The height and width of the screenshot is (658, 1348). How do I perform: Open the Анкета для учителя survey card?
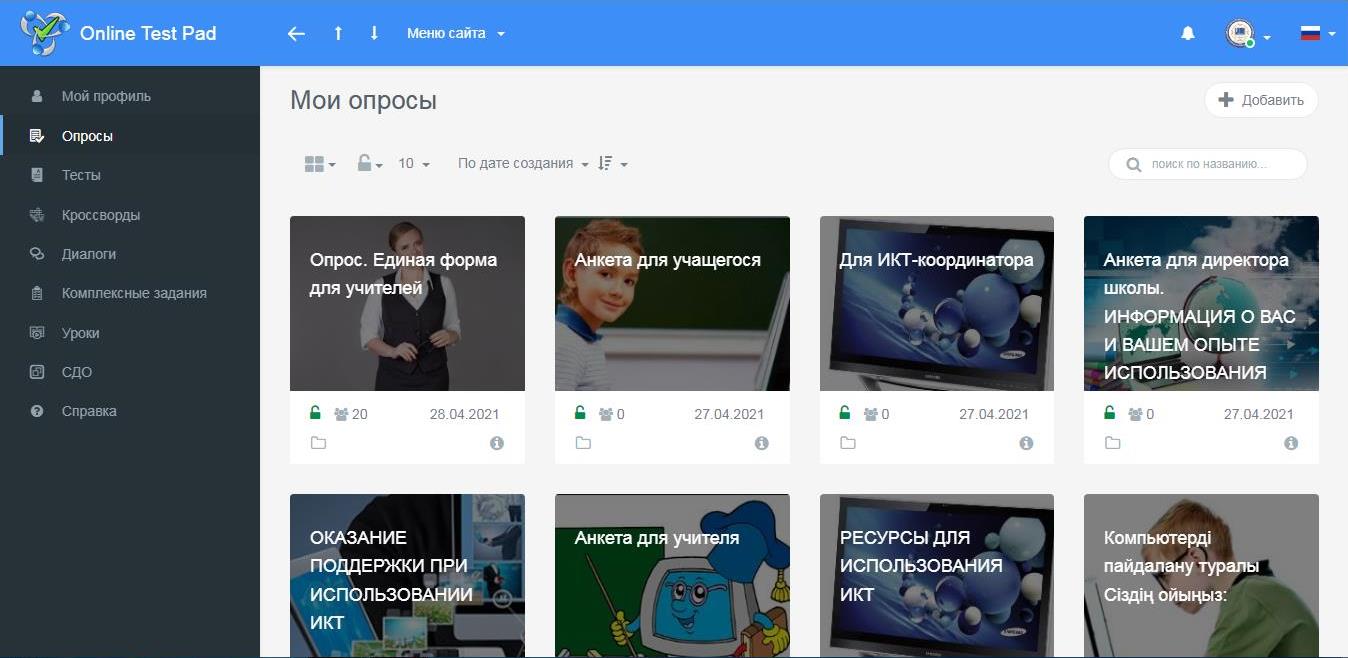672,576
